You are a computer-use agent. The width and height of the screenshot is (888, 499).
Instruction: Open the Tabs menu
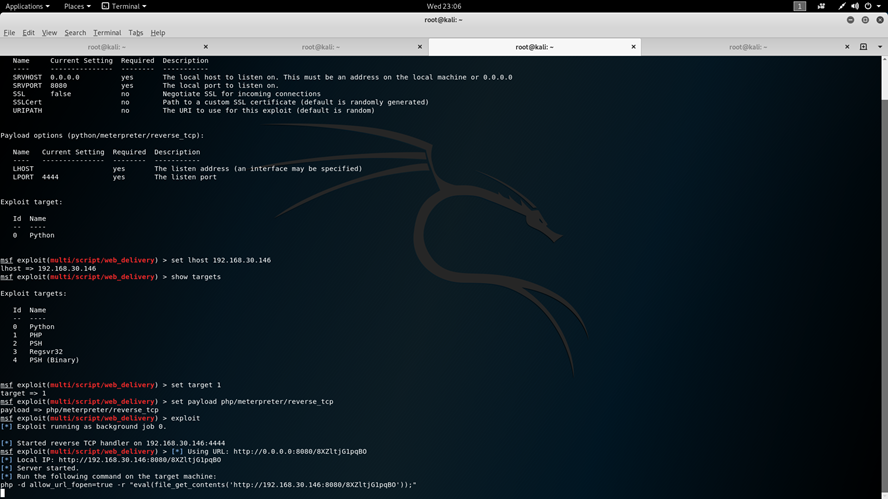click(135, 33)
